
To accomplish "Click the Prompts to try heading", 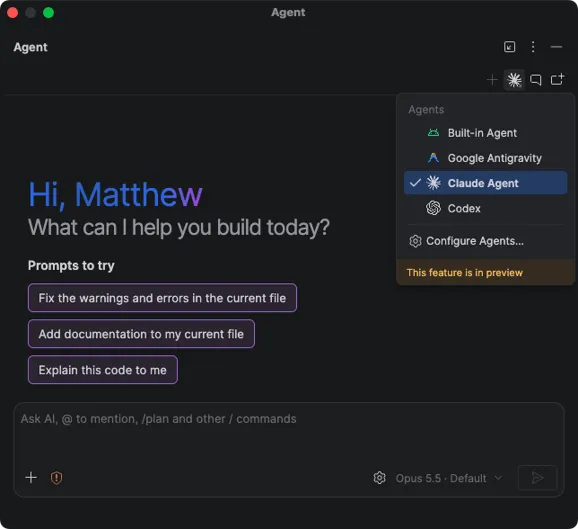I will (x=71, y=265).
